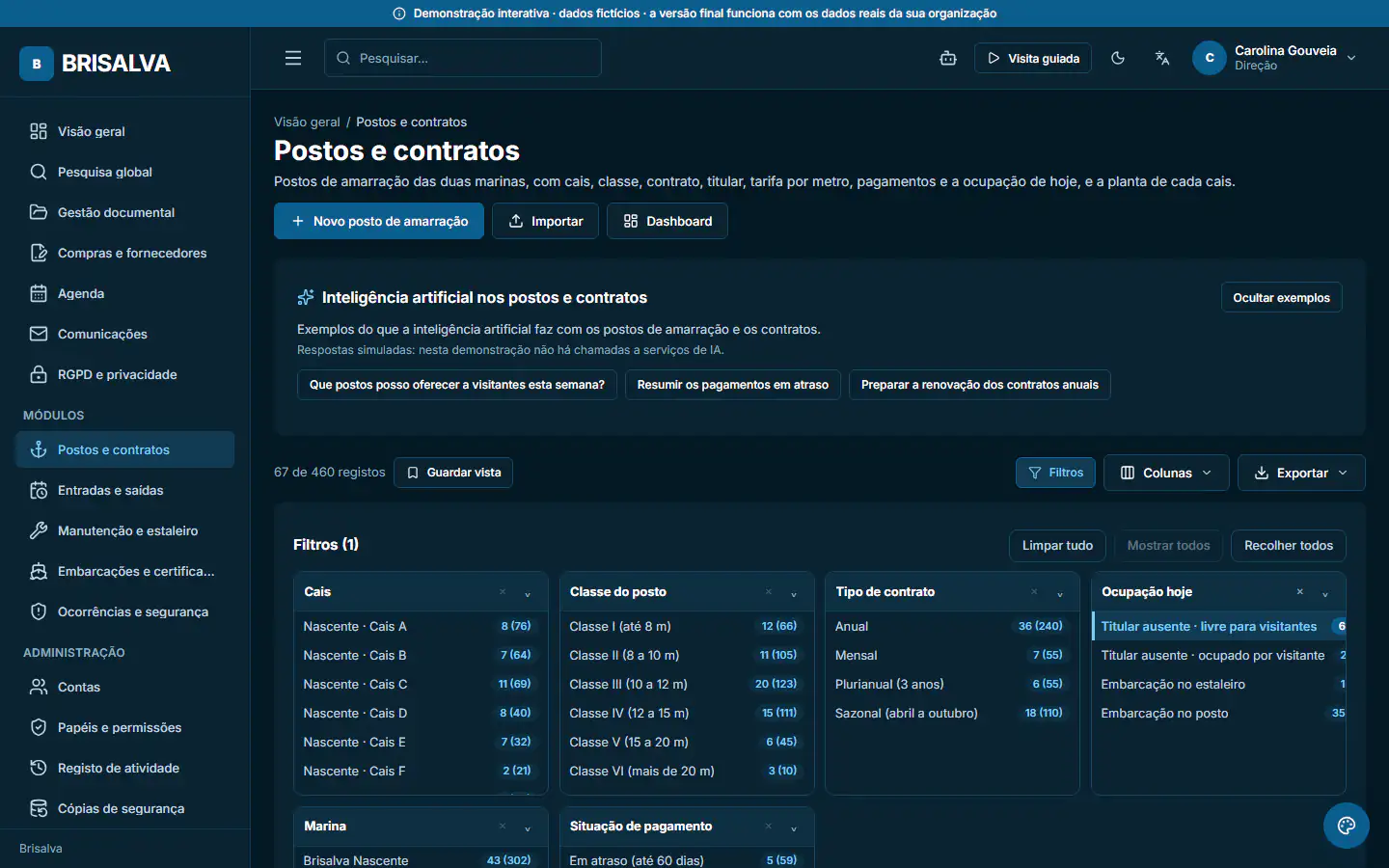Screen dimensions: 1389x868
Task: Open the palette customization floating button
Action: [1347, 826]
